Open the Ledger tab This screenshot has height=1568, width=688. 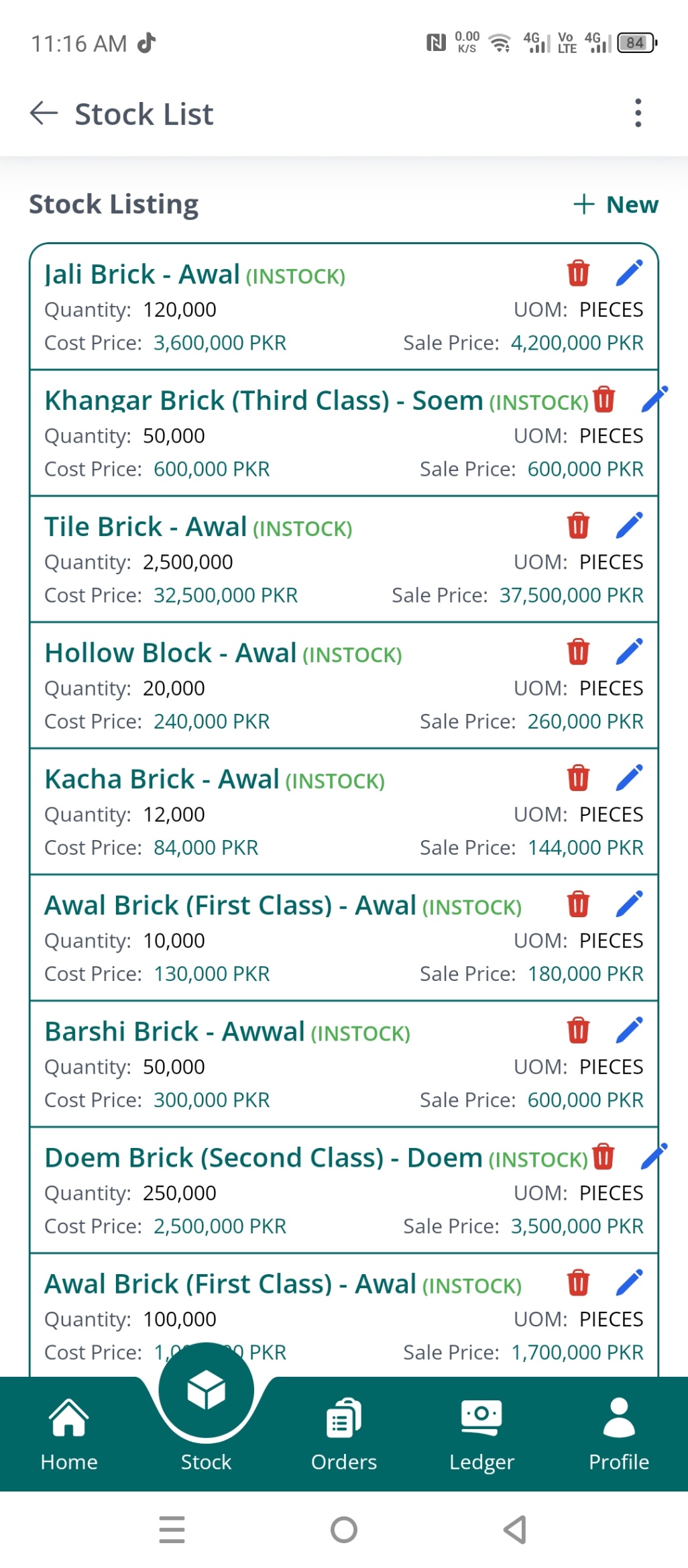click(481, 1434)
